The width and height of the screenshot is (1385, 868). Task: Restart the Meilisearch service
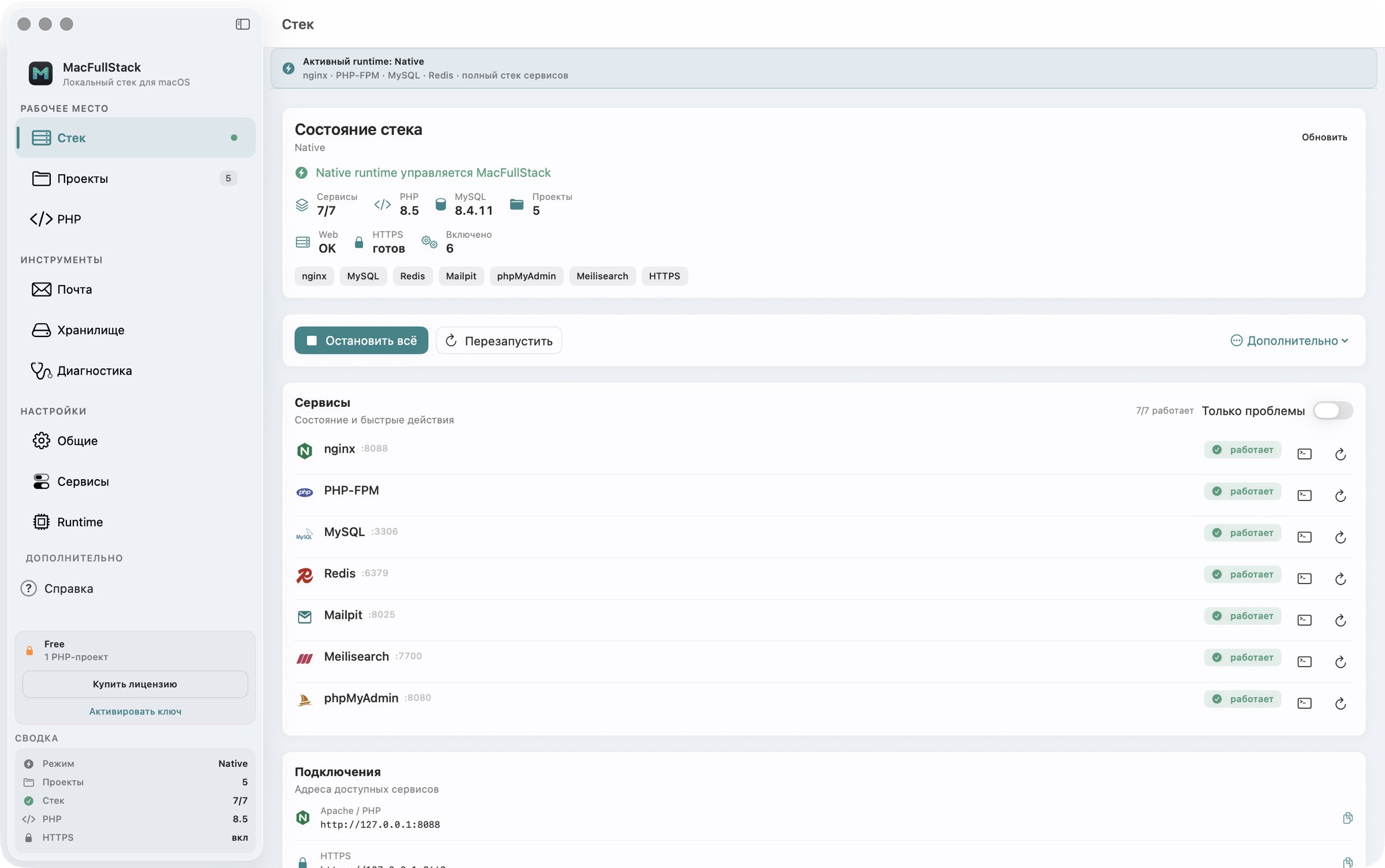(x=1340, y=662)
